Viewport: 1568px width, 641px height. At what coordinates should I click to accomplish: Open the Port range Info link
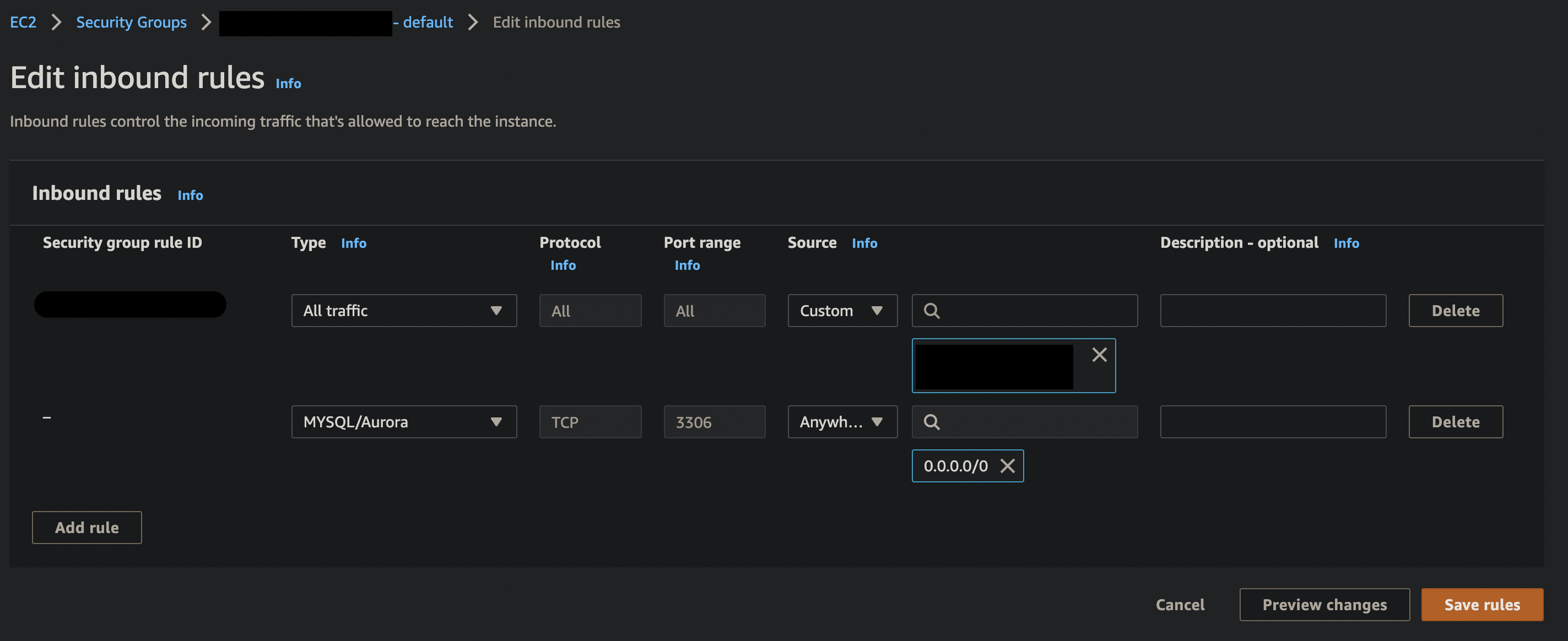click(x=686, y=265)
